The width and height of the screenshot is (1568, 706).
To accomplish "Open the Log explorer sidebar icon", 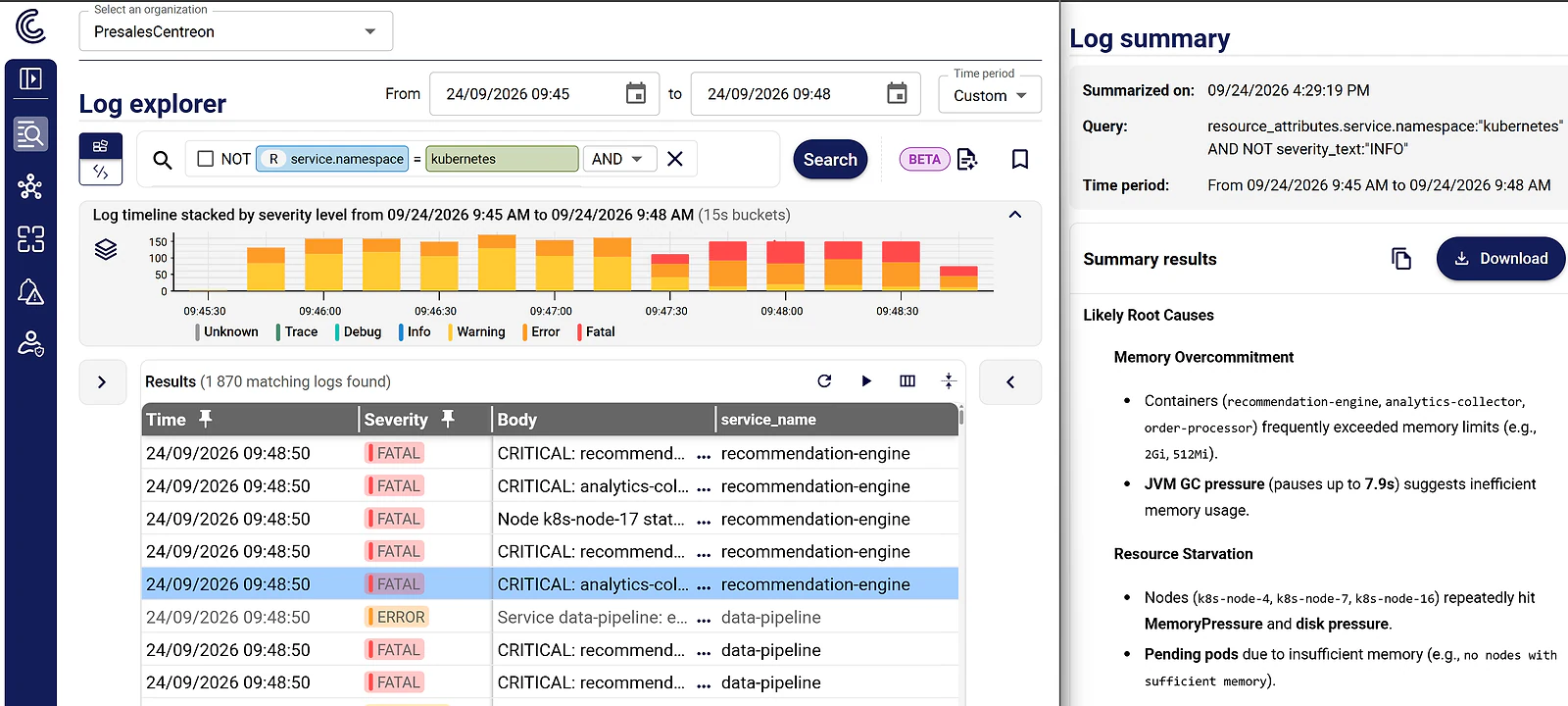I will point(30,133).
